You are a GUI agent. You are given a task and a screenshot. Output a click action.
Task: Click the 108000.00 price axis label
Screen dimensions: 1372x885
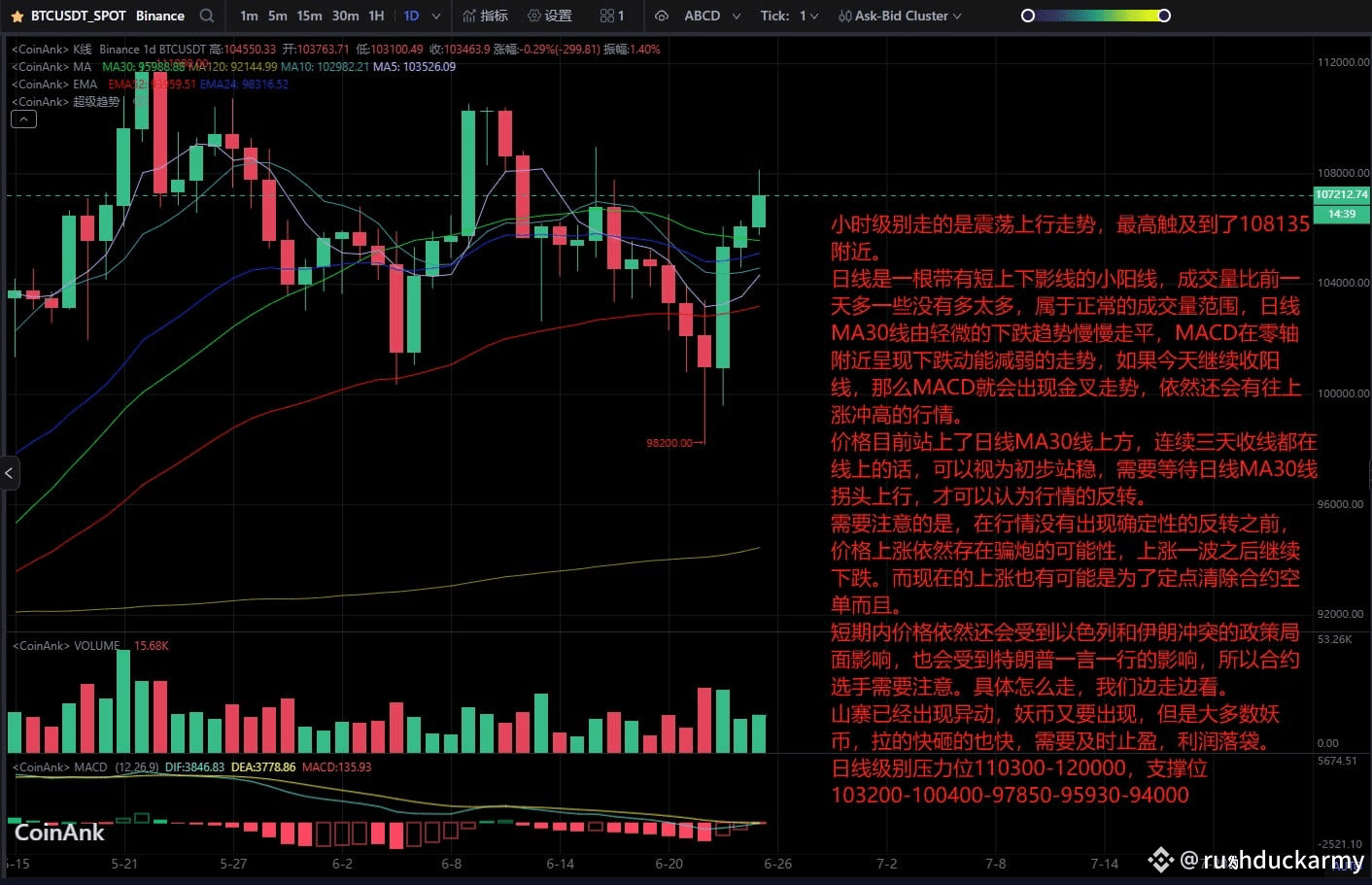pyautogui.click(x=1343, y=173)
